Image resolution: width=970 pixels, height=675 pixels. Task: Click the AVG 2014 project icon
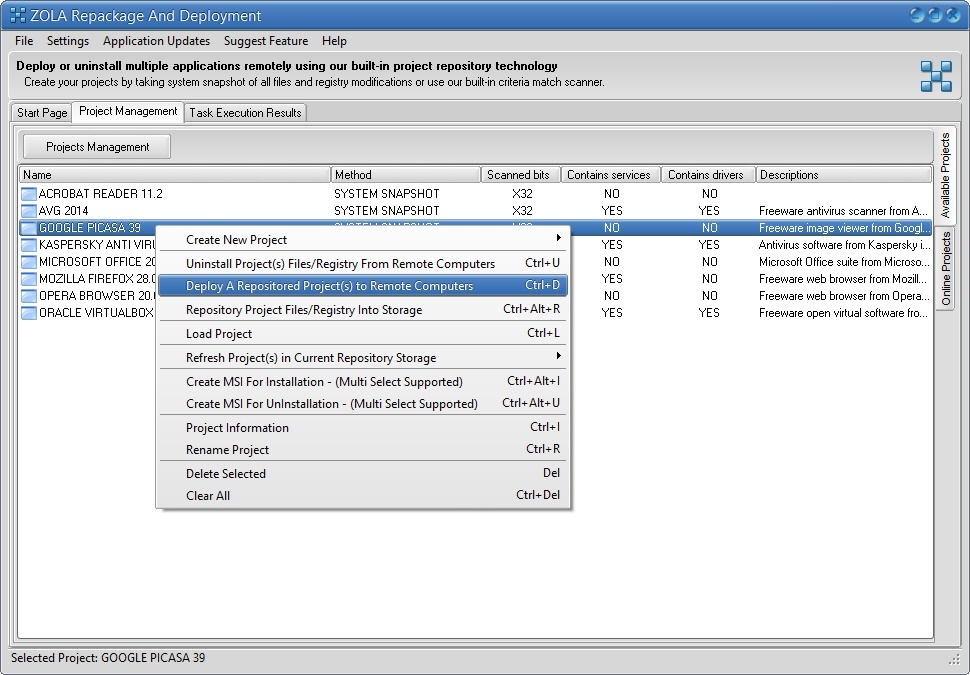(29, 211)
